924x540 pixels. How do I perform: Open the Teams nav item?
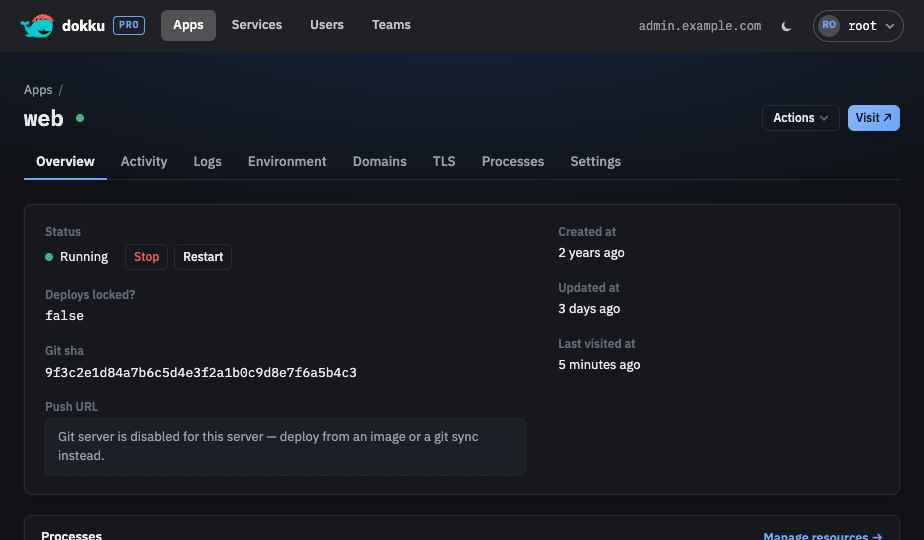pyautogui.click(x=391, y=25)
